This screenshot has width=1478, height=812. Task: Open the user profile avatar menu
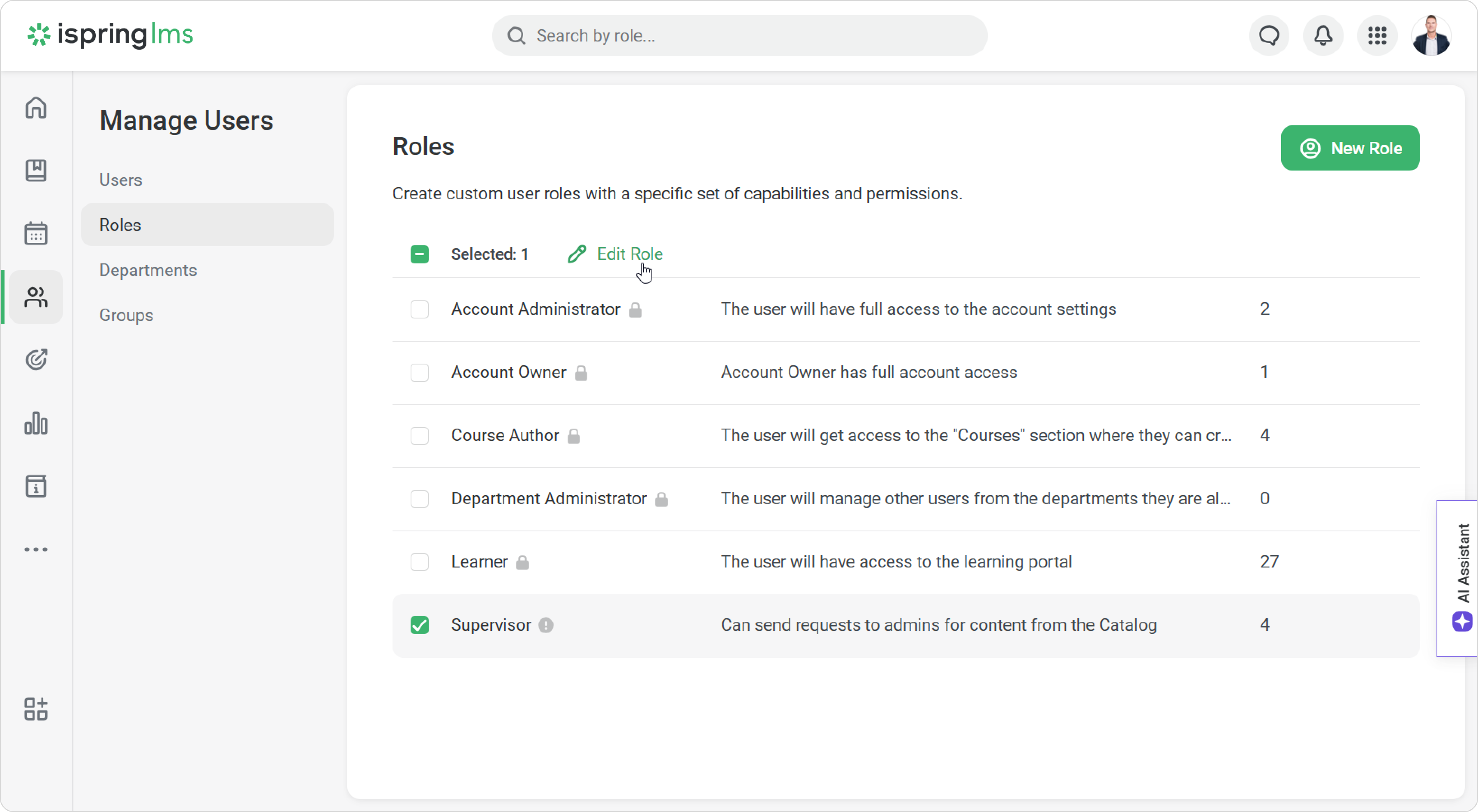pyautogui.click(x=1431, y=36)
